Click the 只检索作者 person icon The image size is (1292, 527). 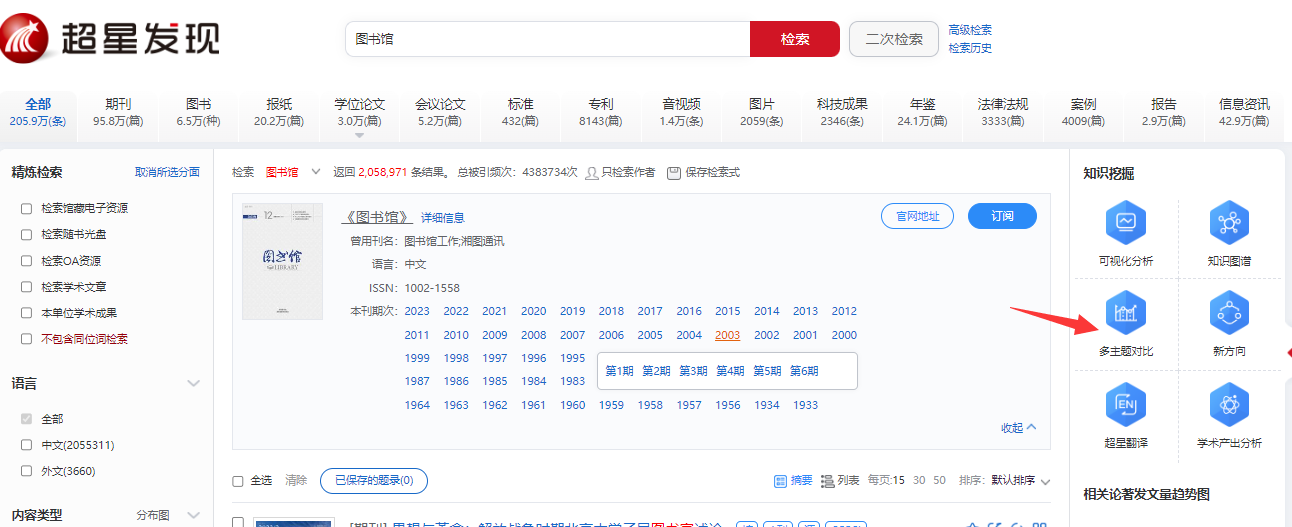[592, 172]
